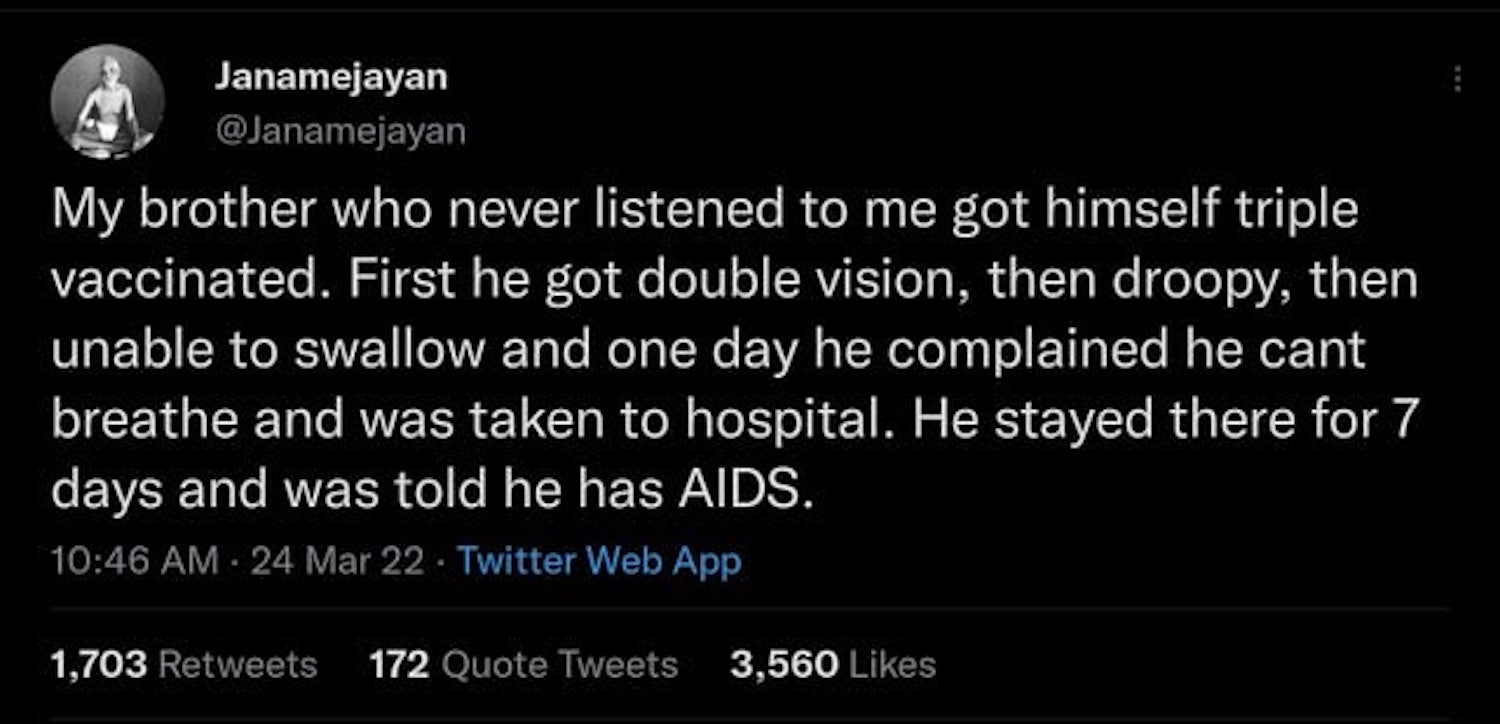This screenshot has height=724, width=1500.
Task: View the 1,703 retweet count number
Action: (x=99, y=664)
